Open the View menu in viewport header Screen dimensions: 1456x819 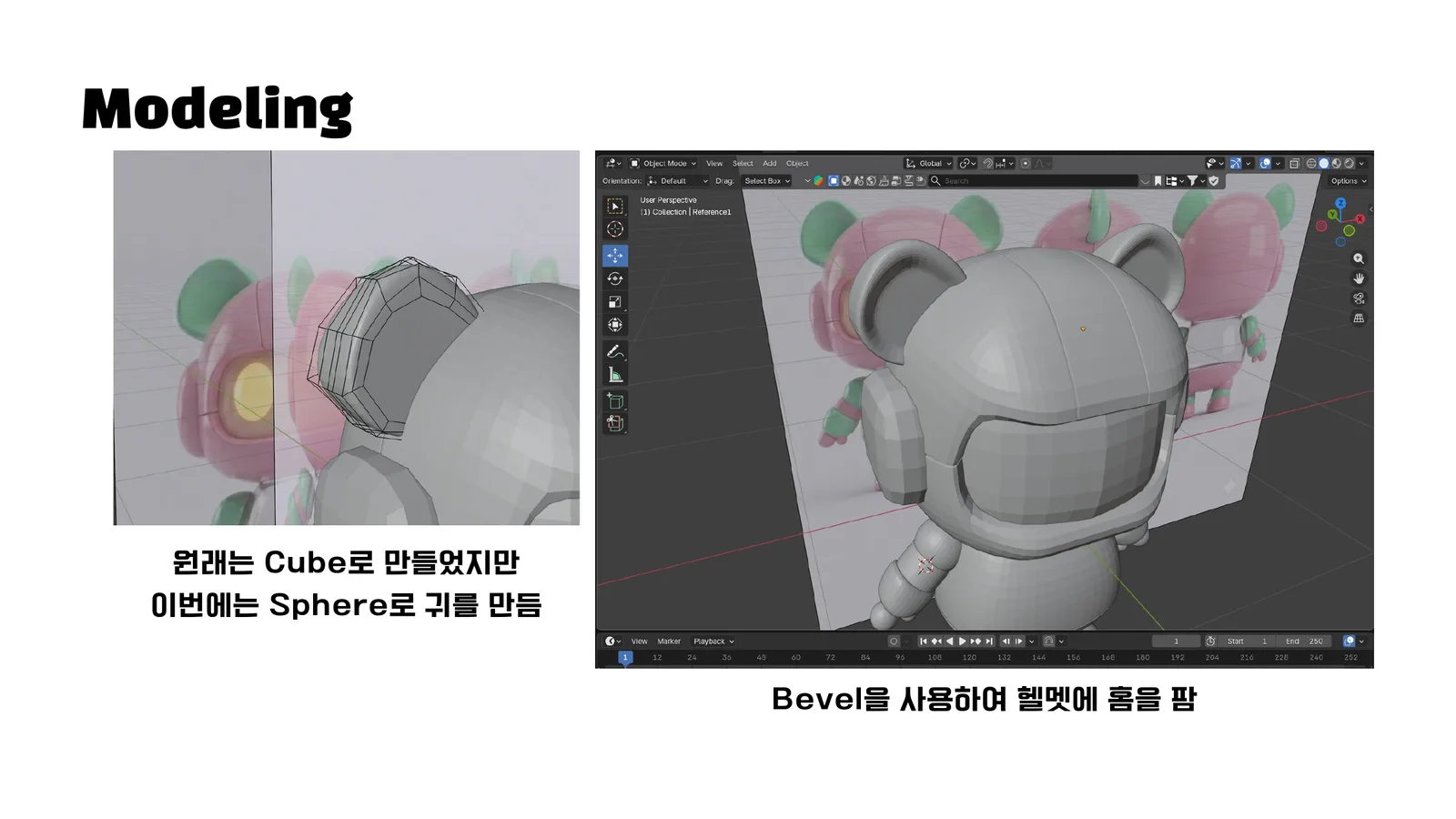pos(714,164)
